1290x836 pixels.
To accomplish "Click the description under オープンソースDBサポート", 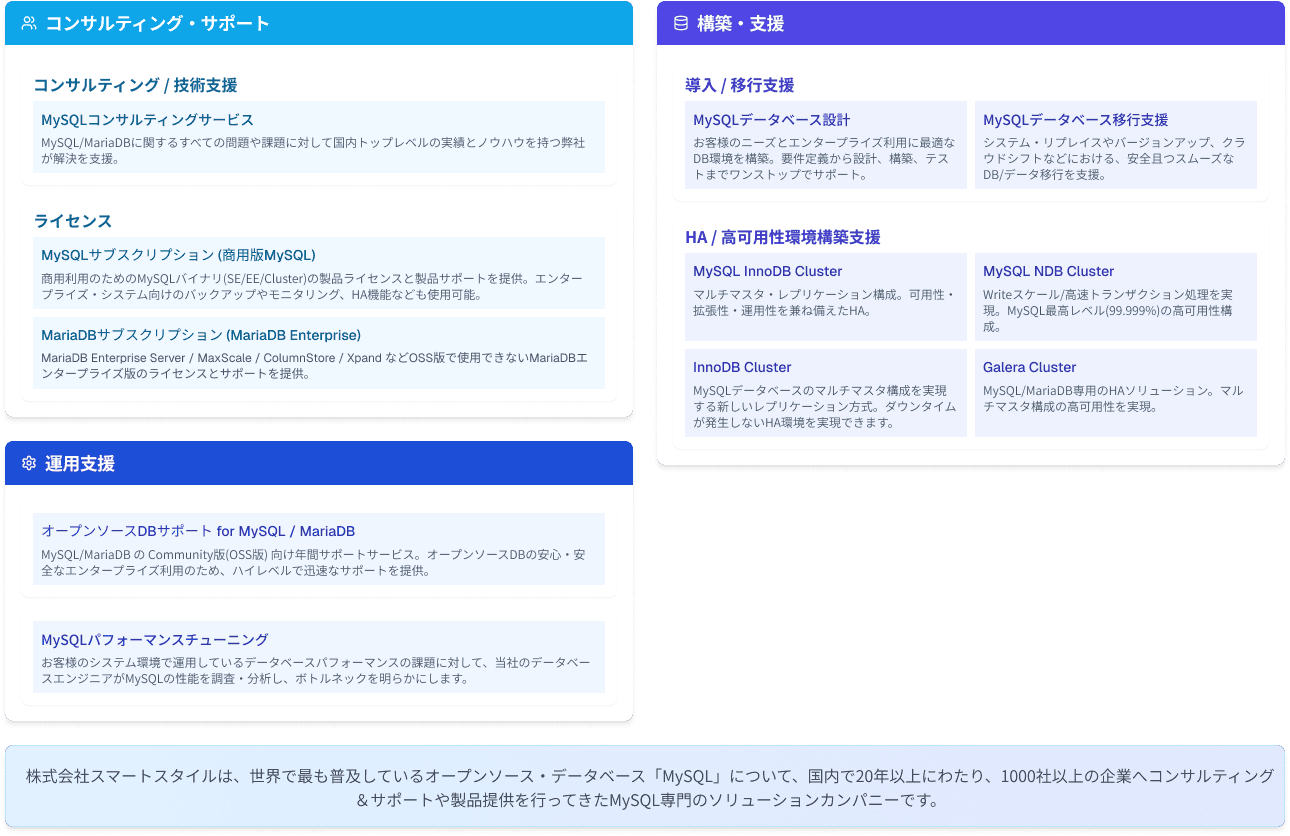I will pos(313,563).
